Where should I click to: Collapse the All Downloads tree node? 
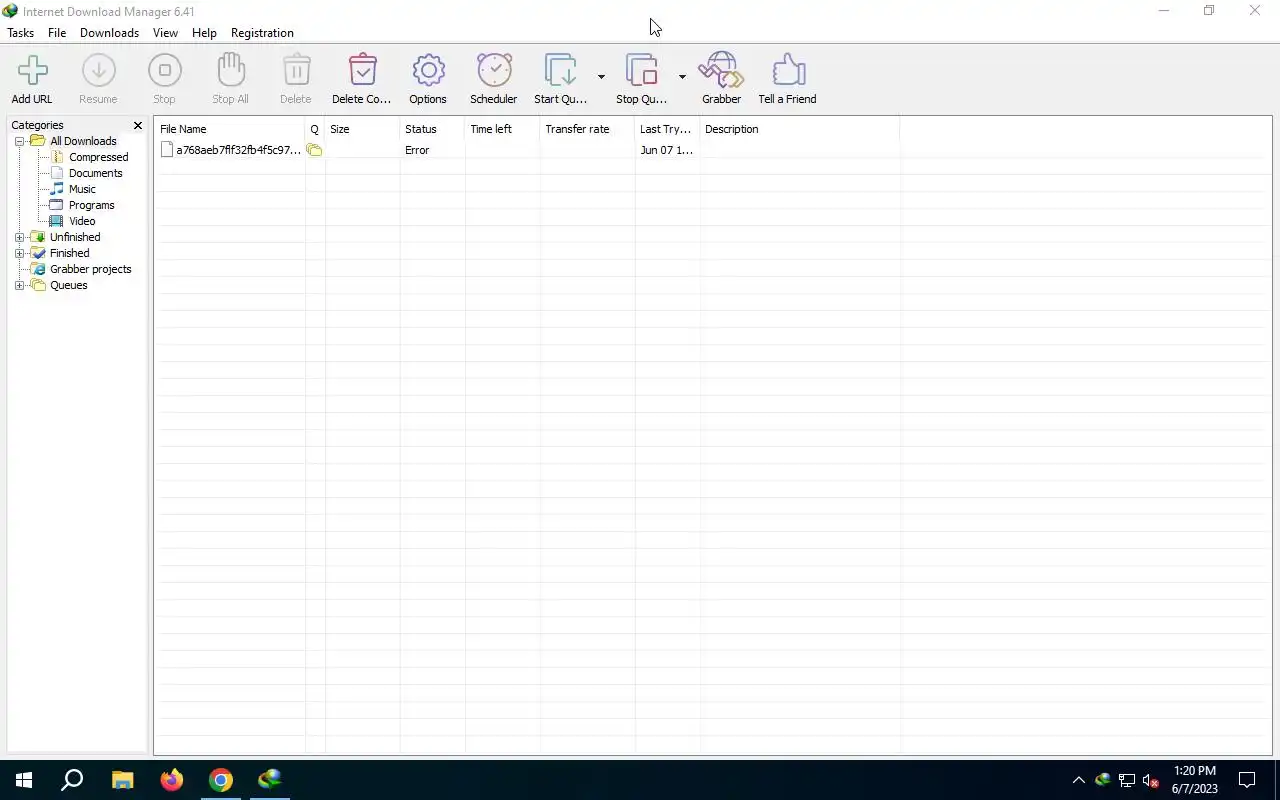pos(19,141)
